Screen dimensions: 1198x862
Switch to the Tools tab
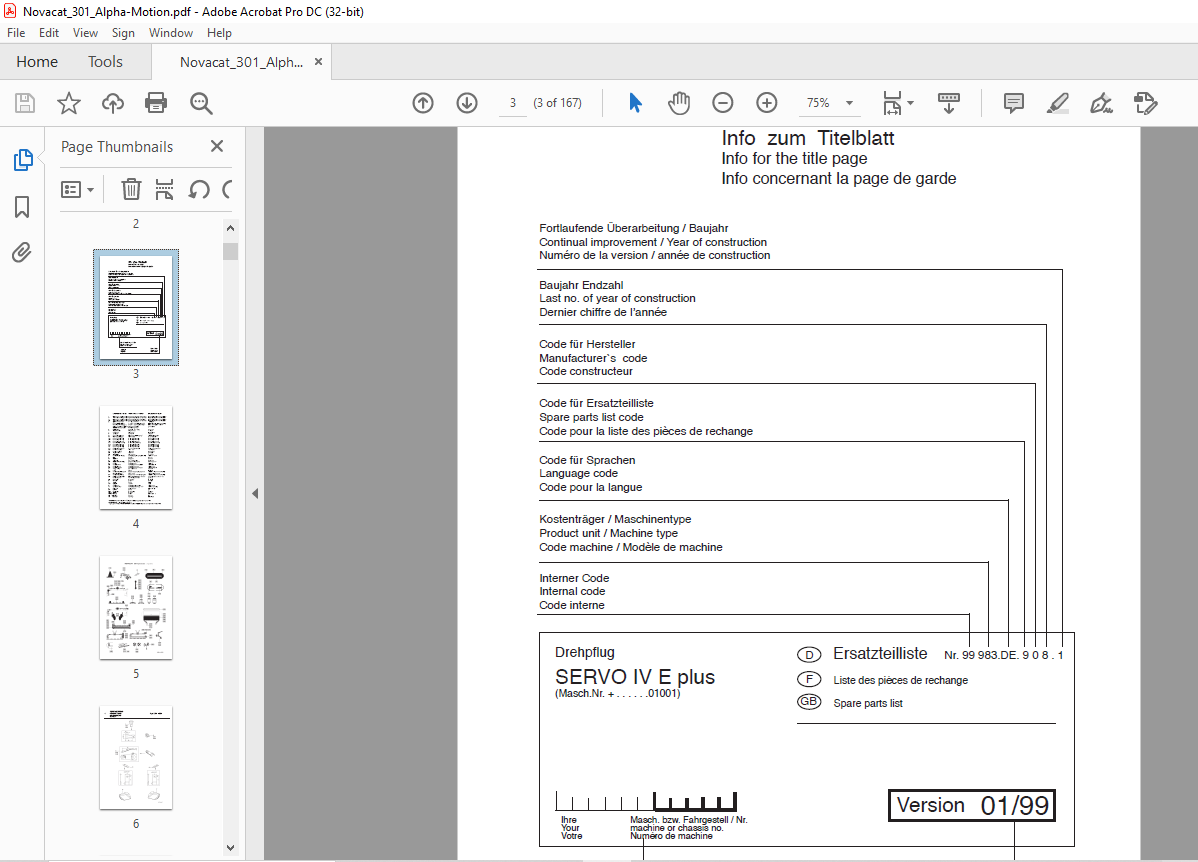pyautogui.click(x=105, y=62)
